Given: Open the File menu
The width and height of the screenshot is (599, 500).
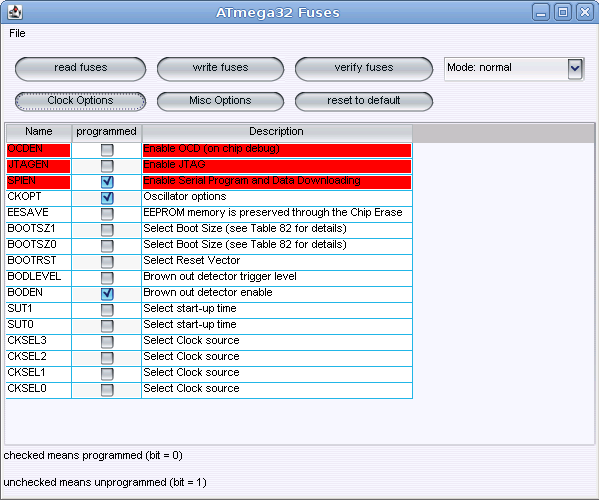Looking at the screenshot, I should point(17,33).
